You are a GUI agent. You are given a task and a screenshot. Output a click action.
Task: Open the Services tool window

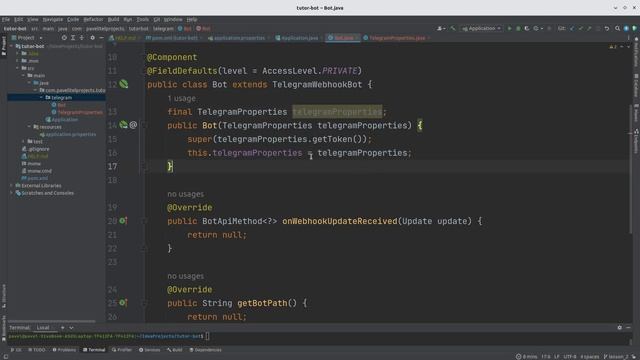pos(149,350)
